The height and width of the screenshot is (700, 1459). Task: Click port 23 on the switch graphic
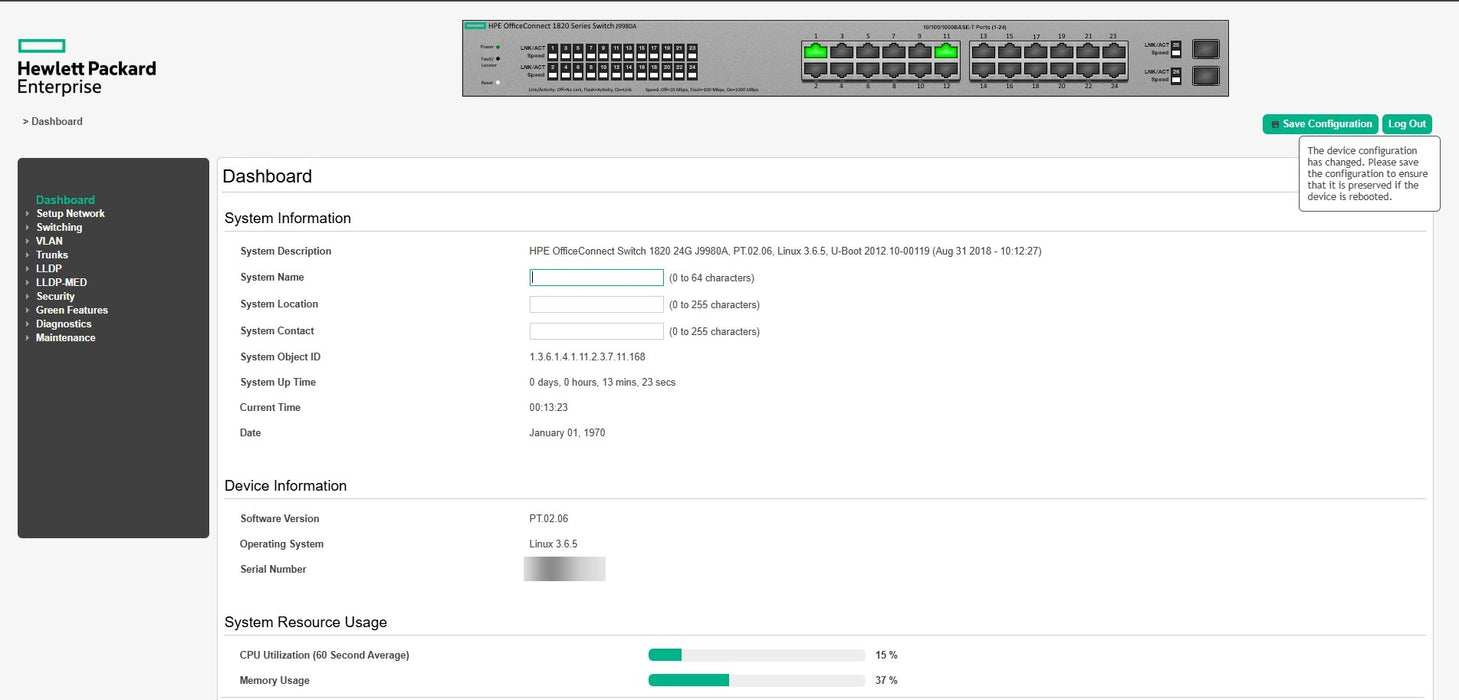coord(1114,51)
